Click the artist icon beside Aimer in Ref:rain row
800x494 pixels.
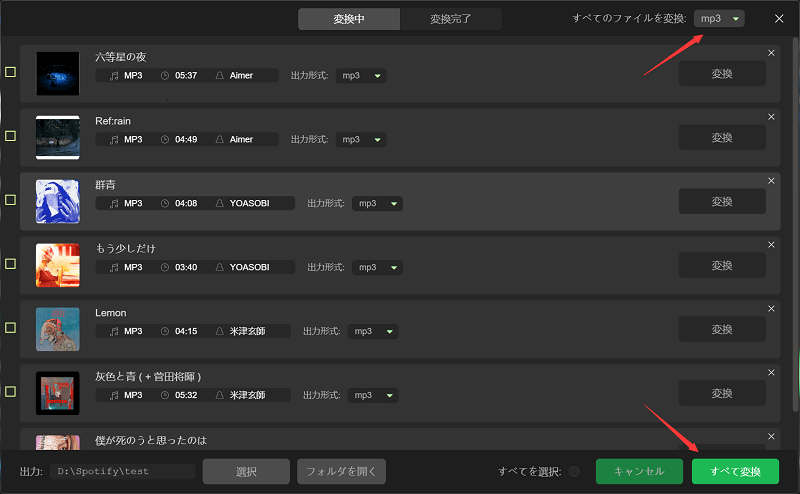click(219, 139)
